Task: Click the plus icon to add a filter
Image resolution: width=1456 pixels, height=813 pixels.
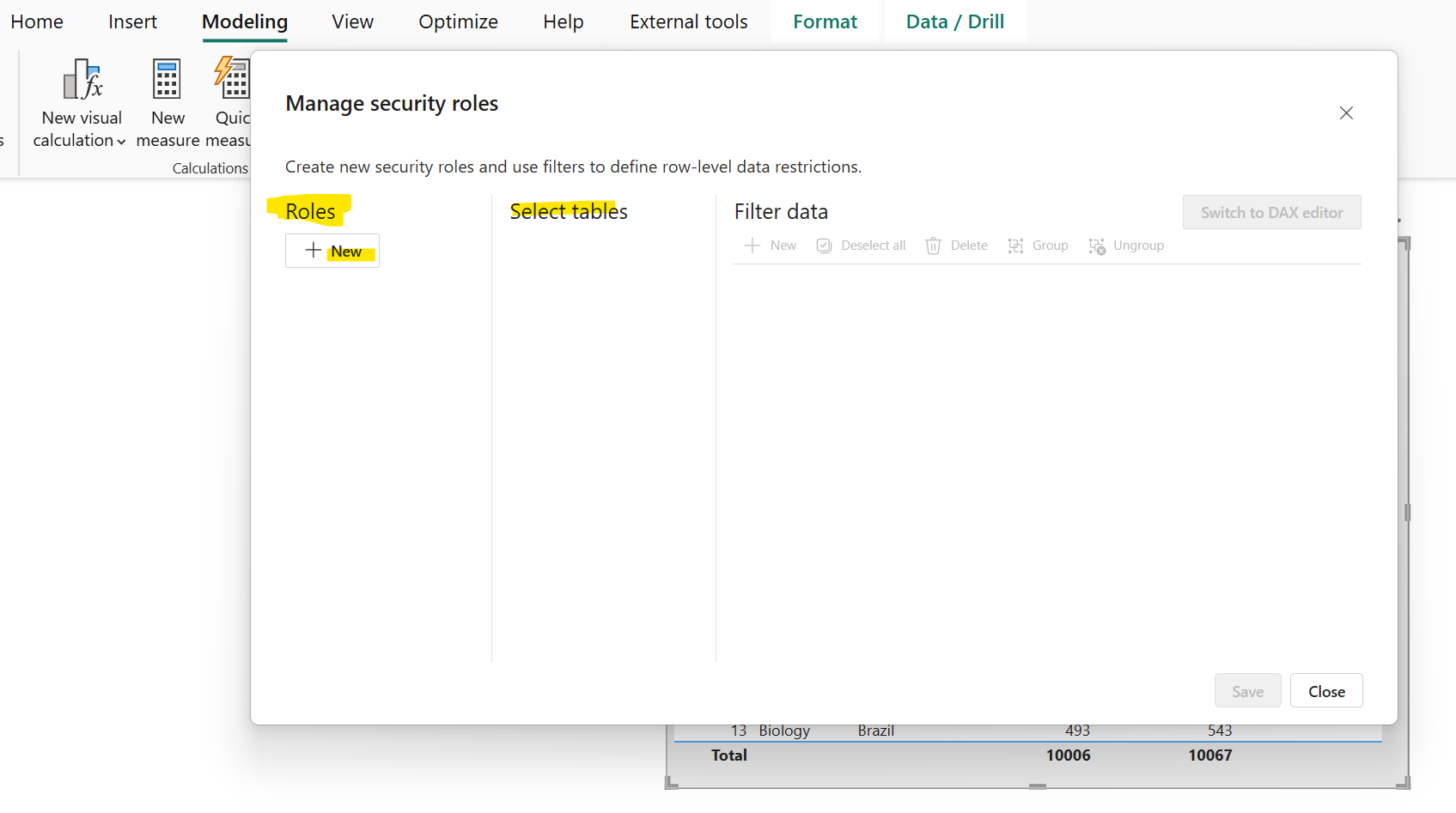Action: click(752, 246)
